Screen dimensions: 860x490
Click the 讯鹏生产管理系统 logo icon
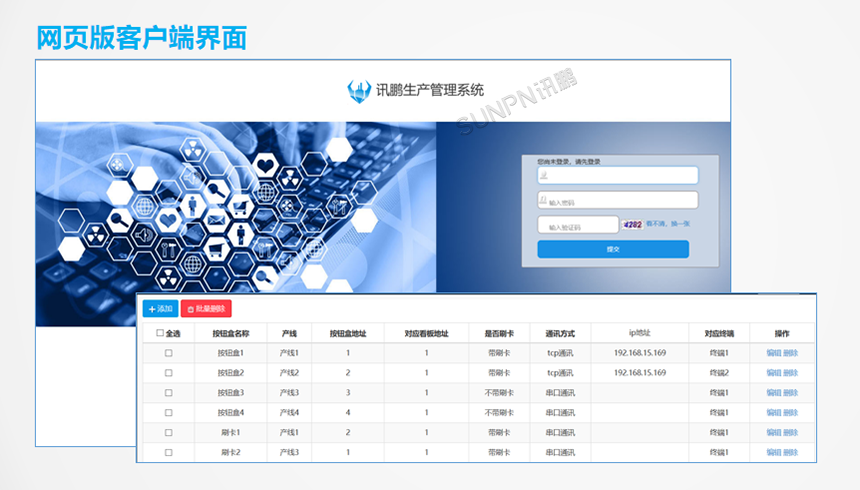click(359, 91)
